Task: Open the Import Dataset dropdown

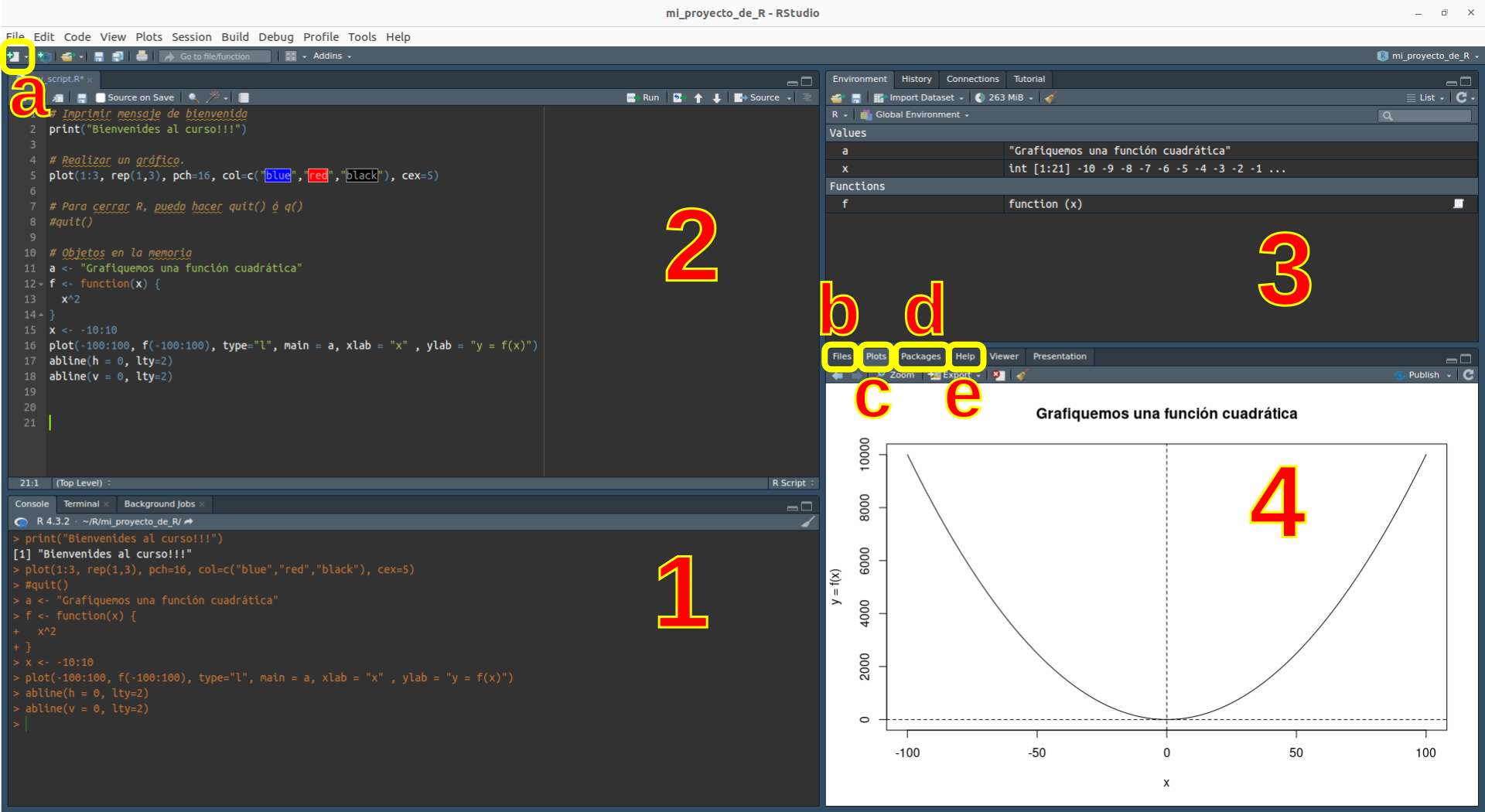Action: (920, 98)
